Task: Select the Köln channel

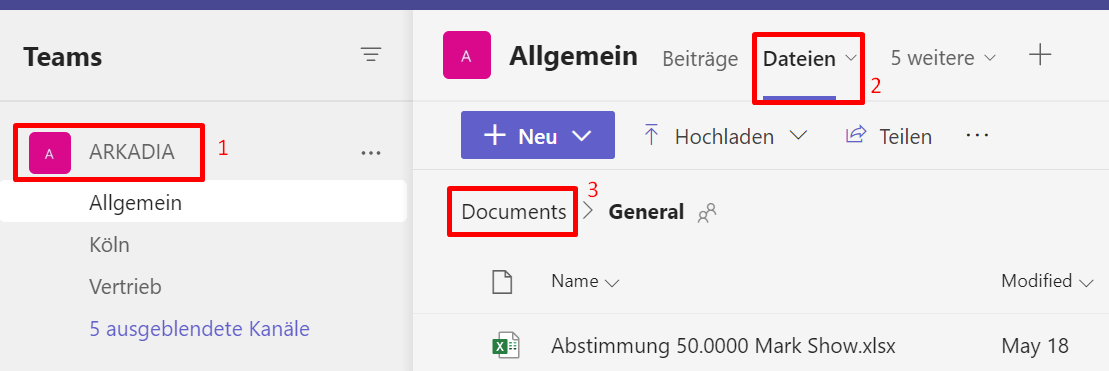Action: coord(109,245)
